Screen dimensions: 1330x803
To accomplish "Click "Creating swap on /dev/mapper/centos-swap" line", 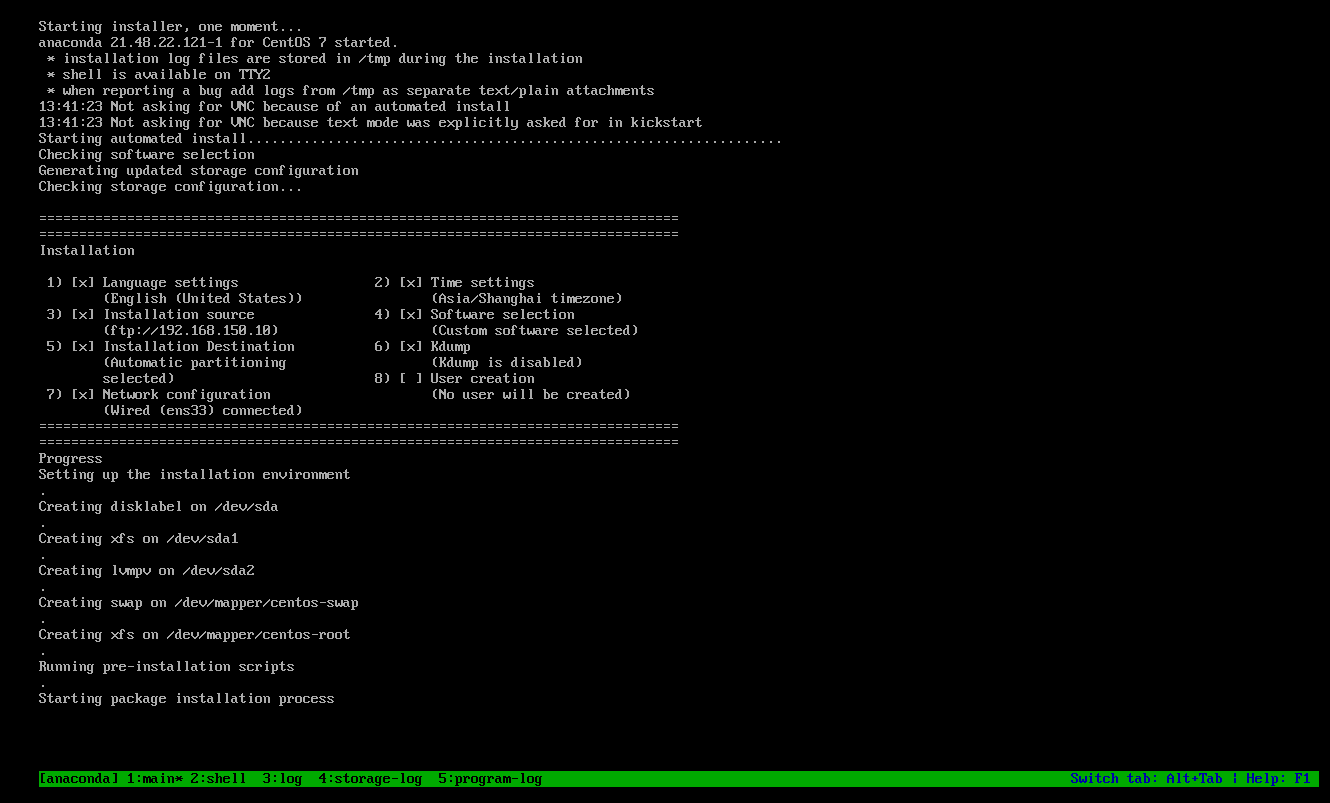I will pos(199,603).
